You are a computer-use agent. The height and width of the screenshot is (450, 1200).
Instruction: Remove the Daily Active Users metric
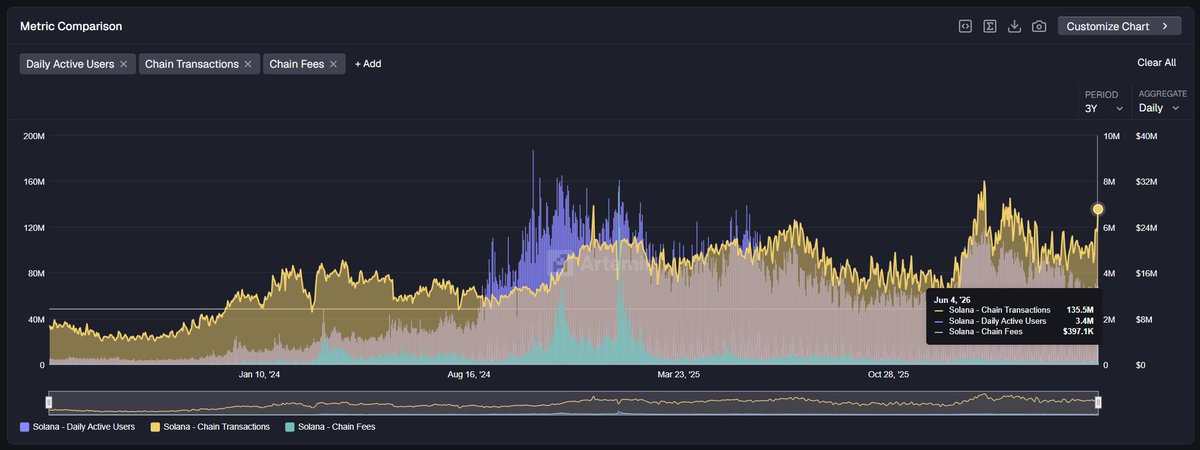tap(123, 64)
